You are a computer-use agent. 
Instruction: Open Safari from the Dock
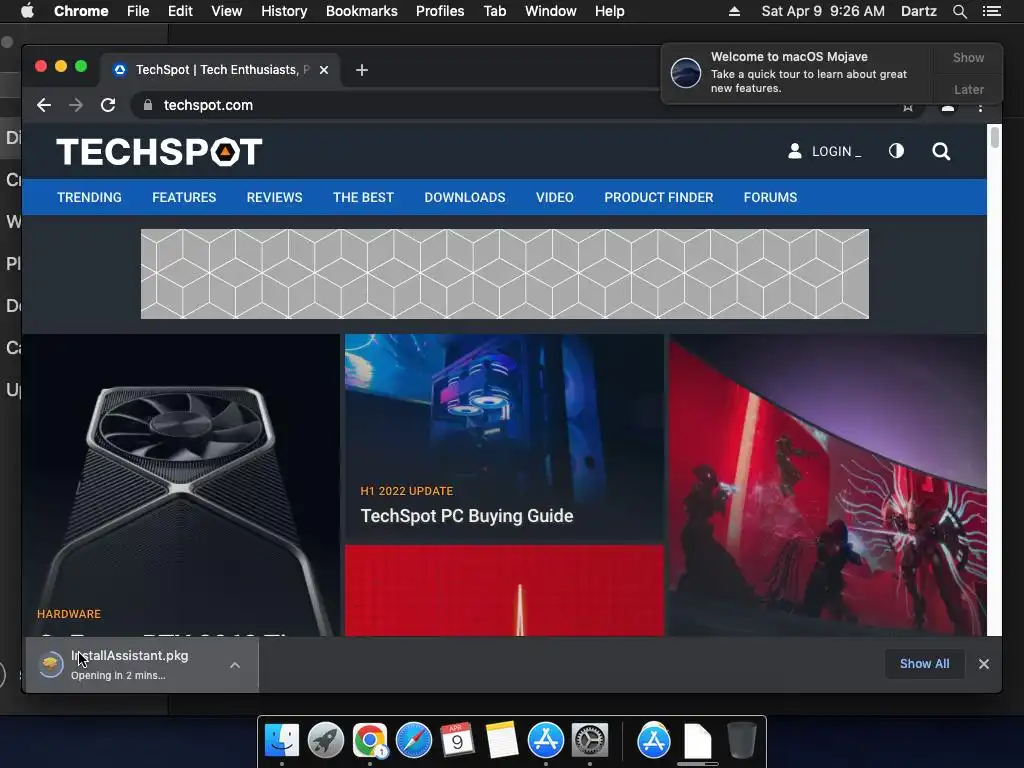click(413, 740)
